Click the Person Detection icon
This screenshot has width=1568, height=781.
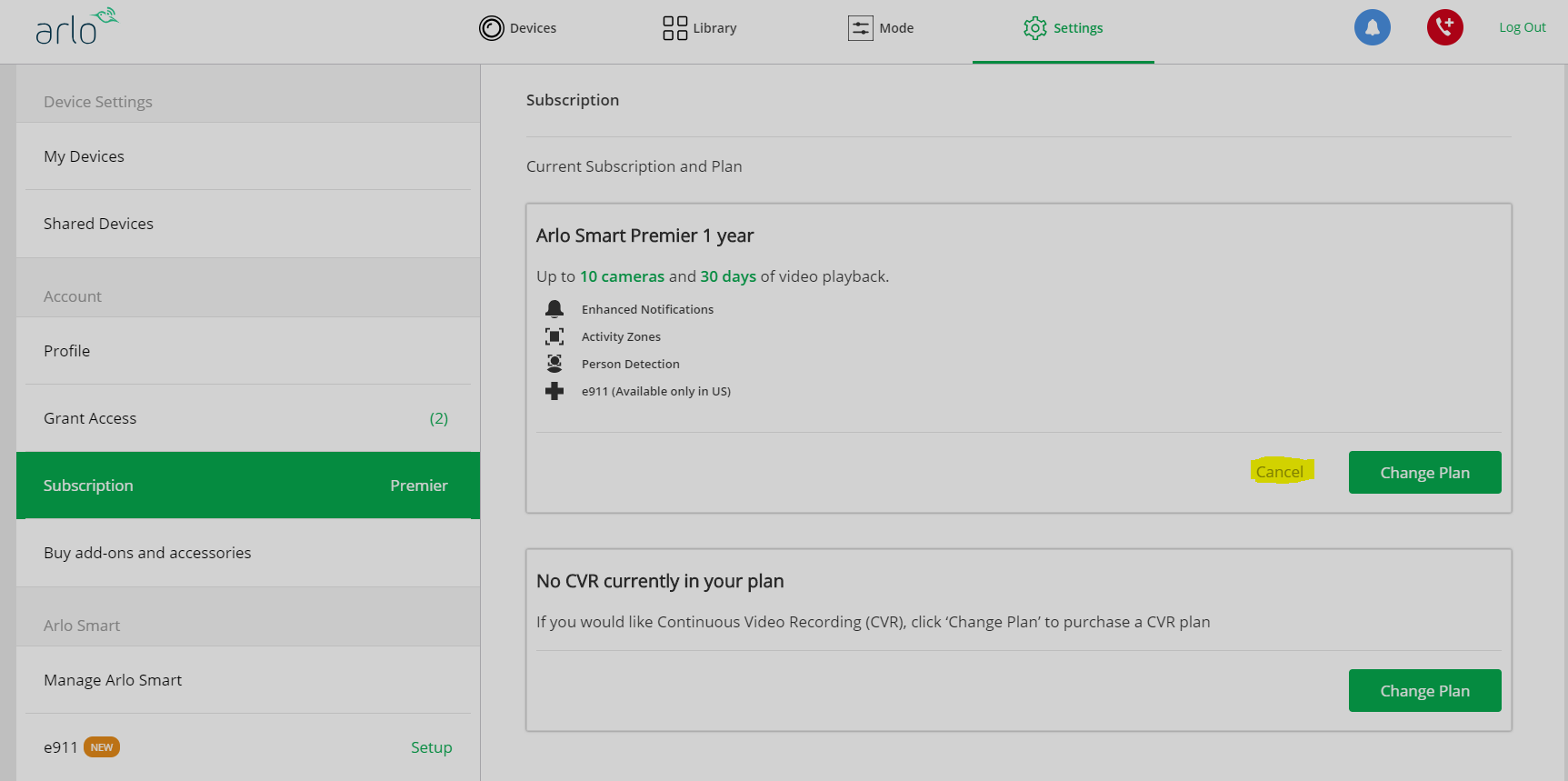(x=554, y=364)
